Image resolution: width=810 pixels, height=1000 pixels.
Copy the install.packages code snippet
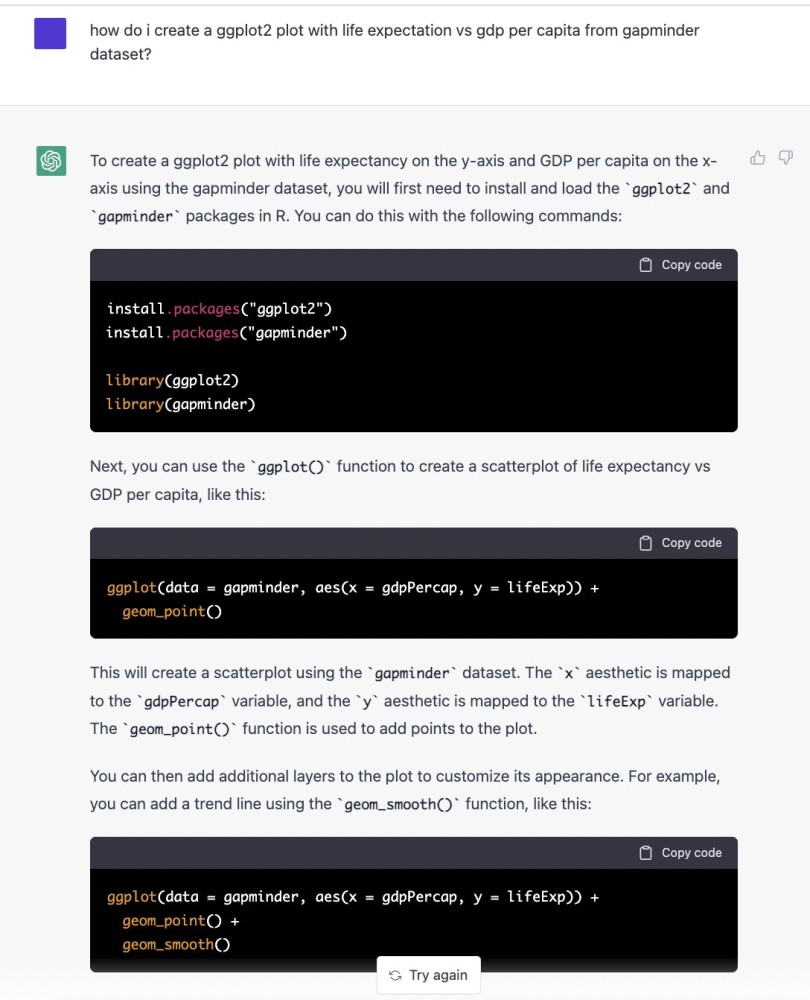[x=680, y=264]
